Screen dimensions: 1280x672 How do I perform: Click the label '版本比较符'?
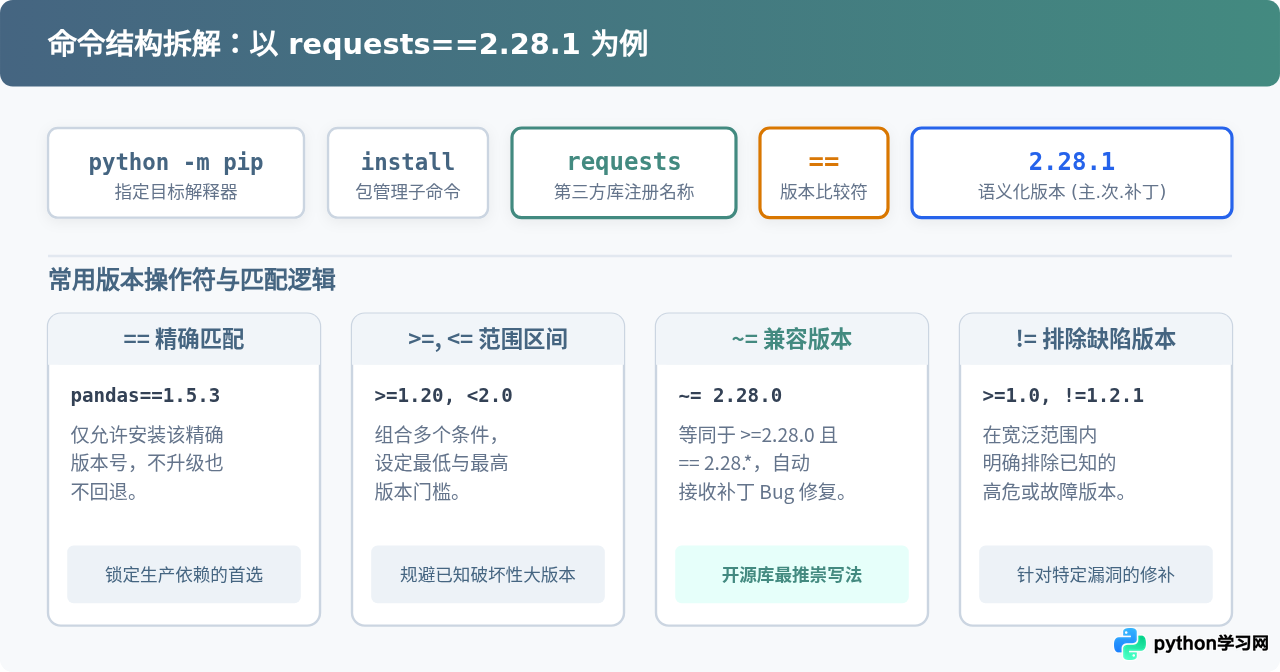(824, 192)
